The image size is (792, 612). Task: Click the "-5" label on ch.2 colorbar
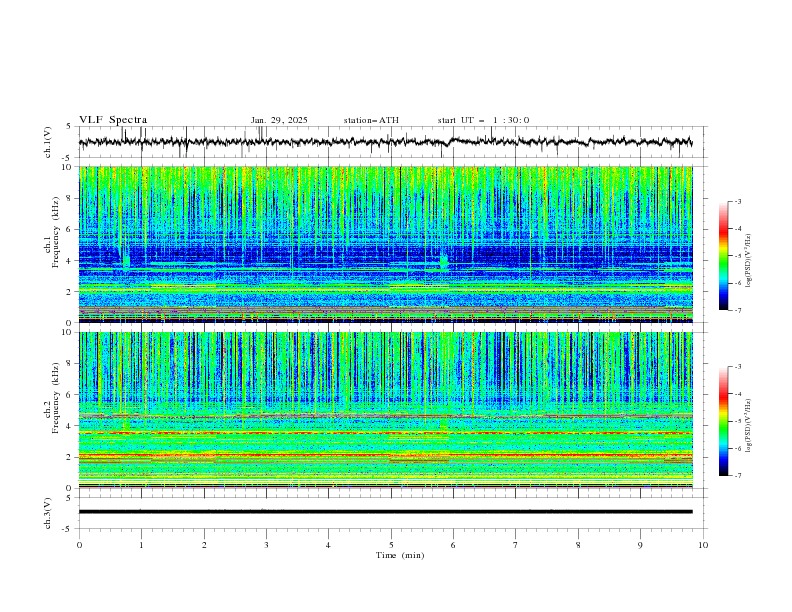738,421
